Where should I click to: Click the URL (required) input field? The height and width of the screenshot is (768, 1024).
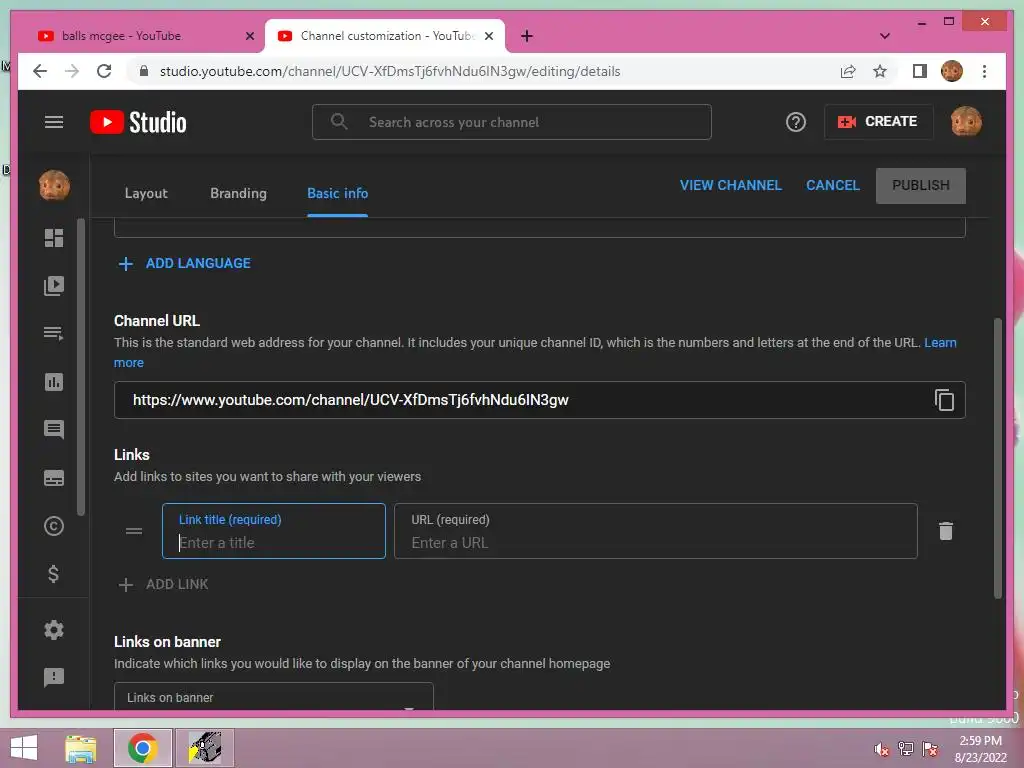point(656,531)
